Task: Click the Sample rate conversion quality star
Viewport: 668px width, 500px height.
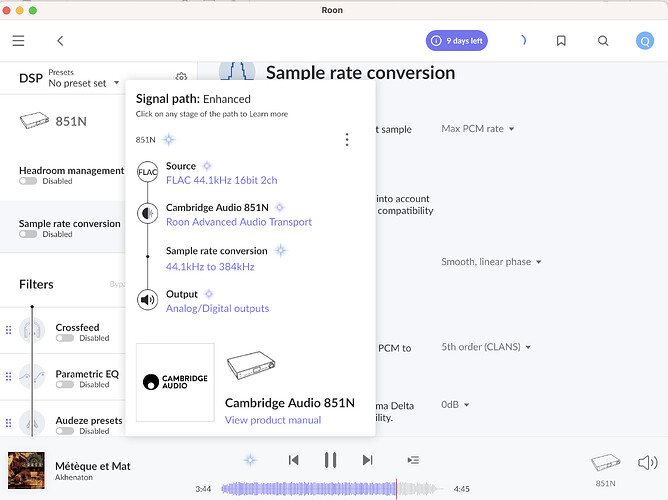Action: pyautogui.click(x=280, y=250)
